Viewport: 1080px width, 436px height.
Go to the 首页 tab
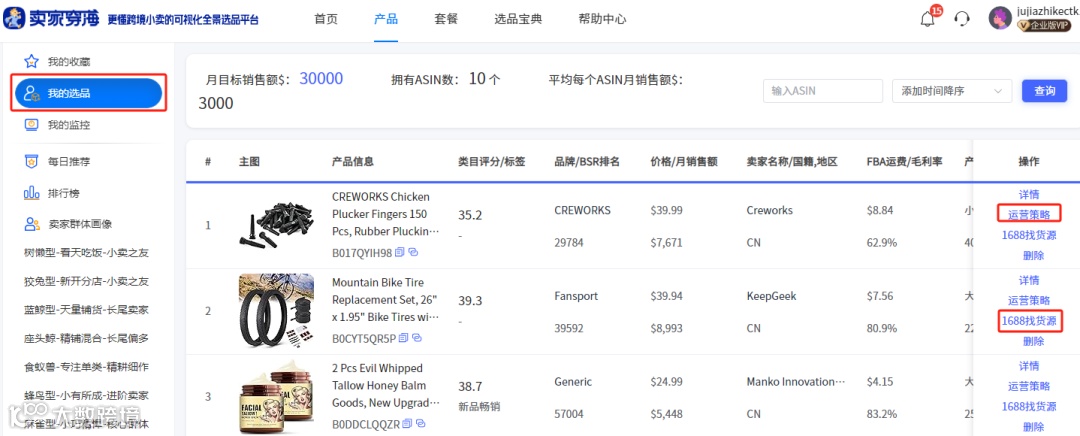[x=326, y=19]
